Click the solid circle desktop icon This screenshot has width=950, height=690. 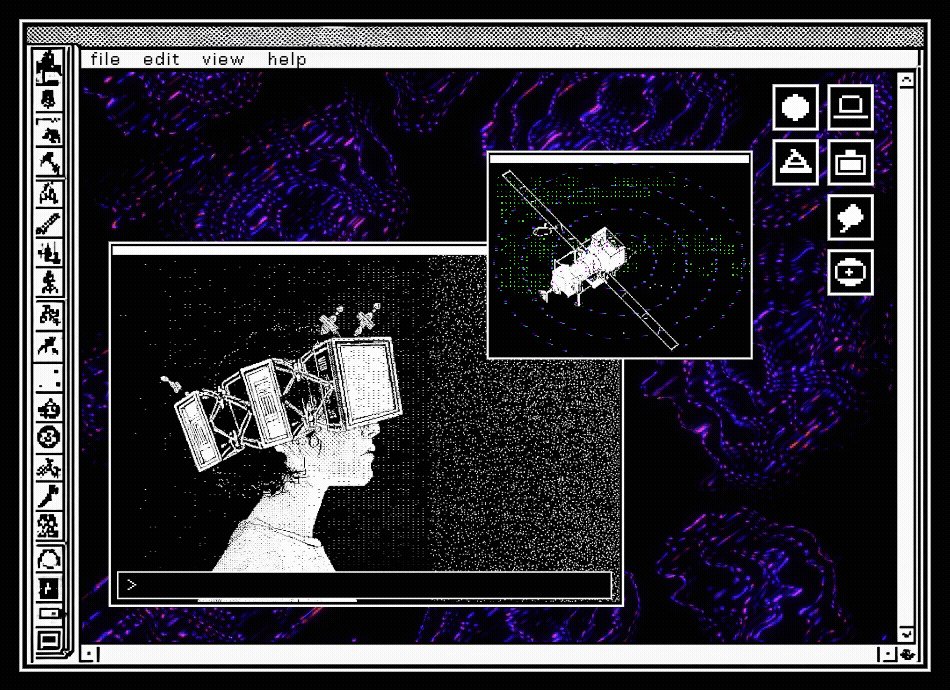point(795,107)
